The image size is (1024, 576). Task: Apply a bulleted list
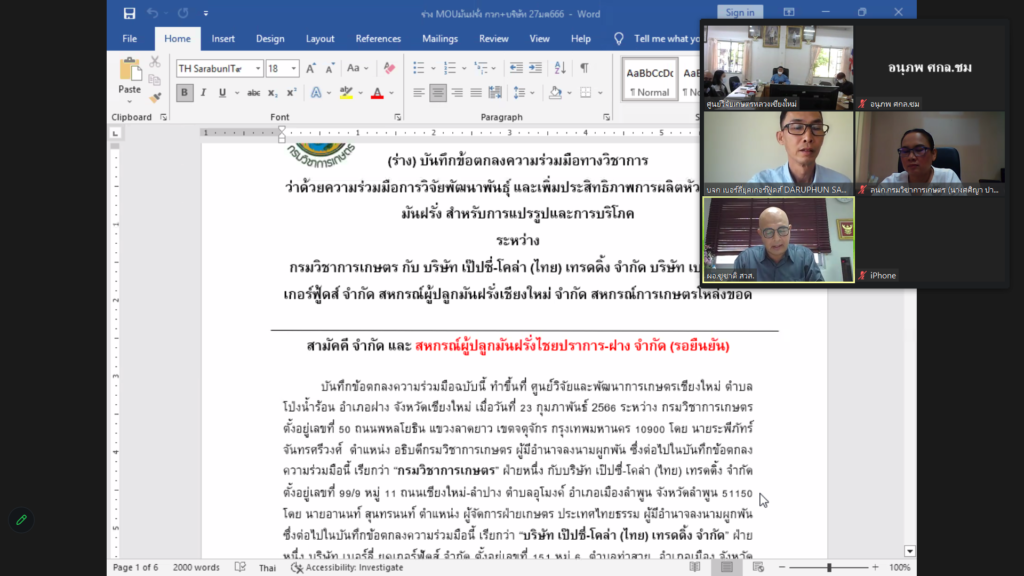pos(419,69)
